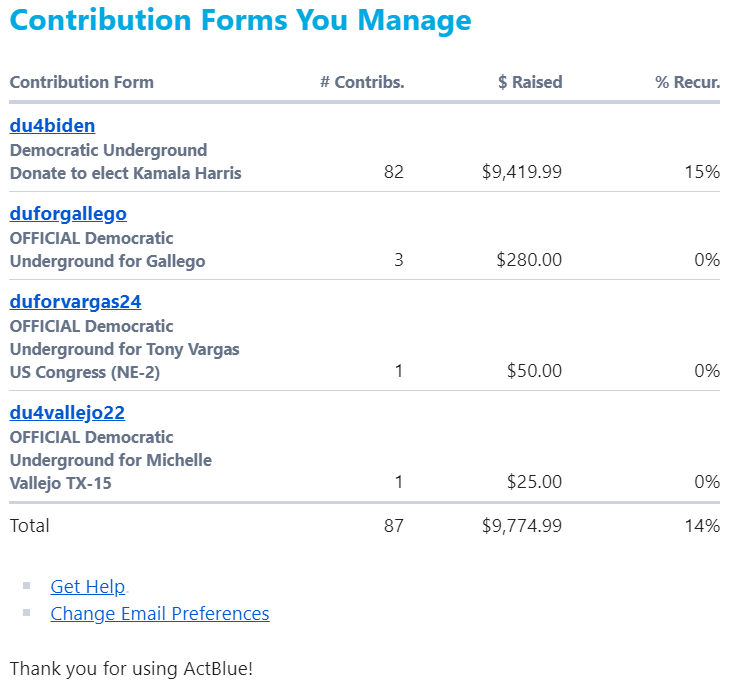This screenshot has height=687, width=729.
Task: Click the Thank you for using ActBlue text
Action: point(131,667)
